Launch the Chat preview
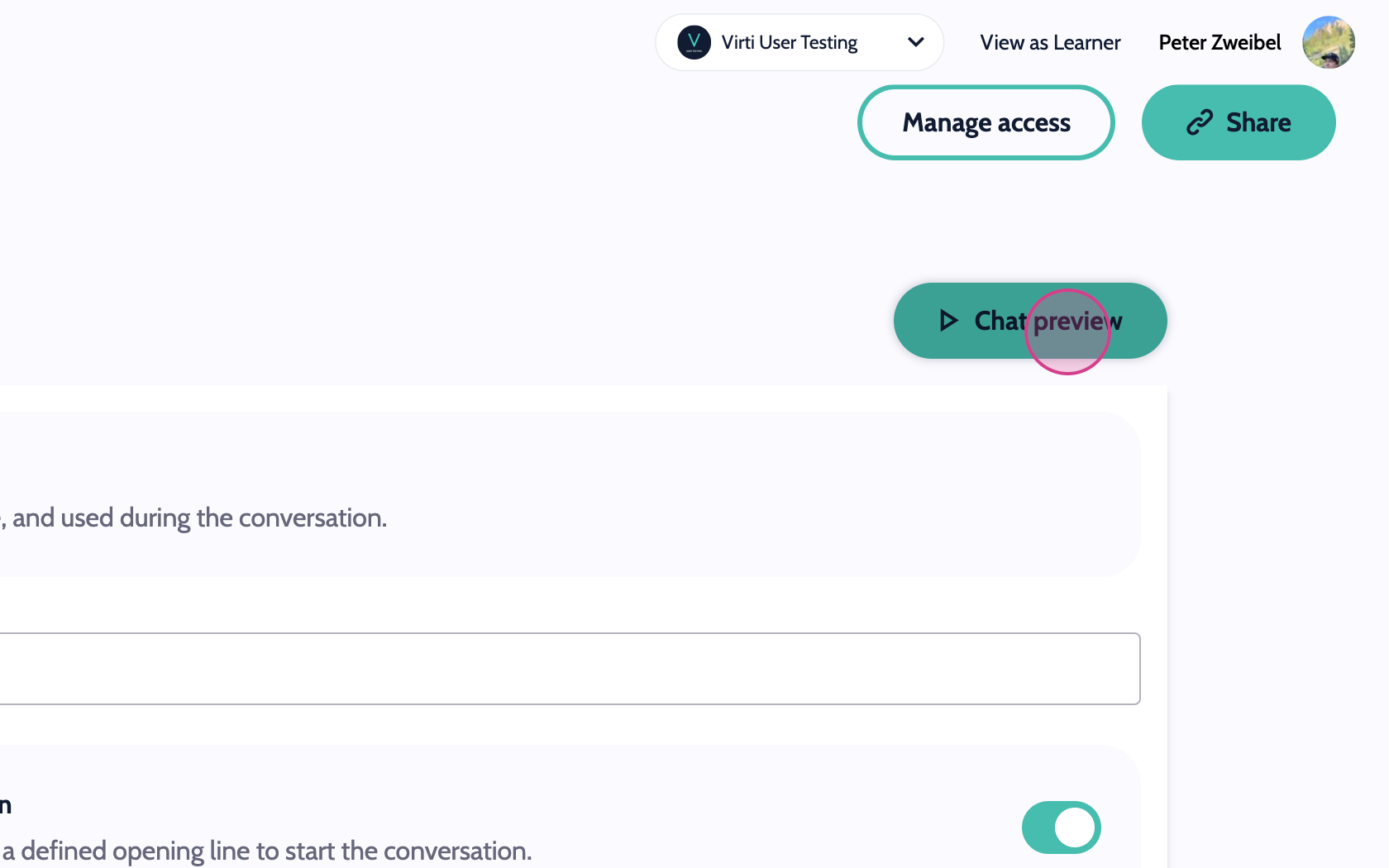The width and height of the screenshot is (1389, 868). tap(1029, 321)
